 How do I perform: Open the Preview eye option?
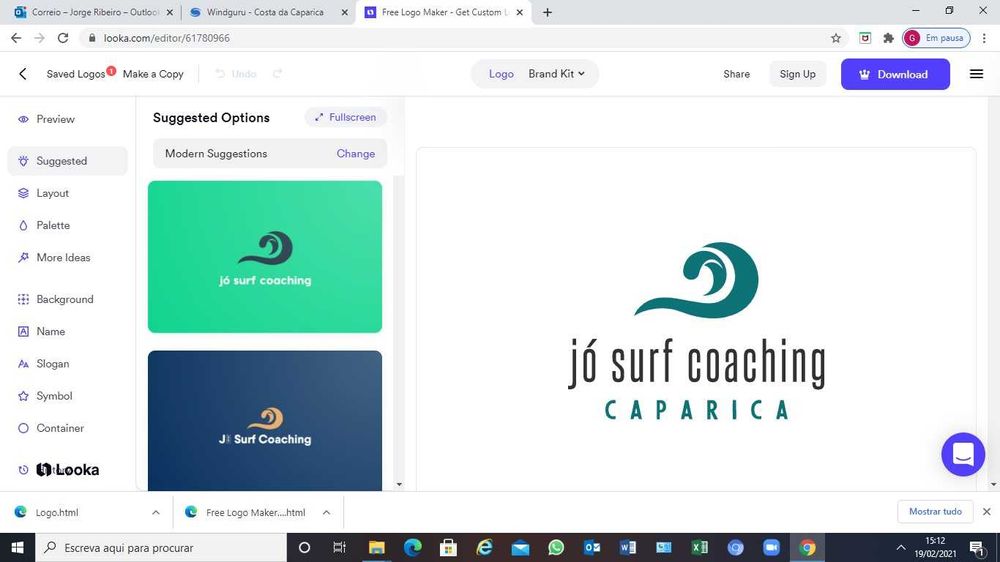click(46, 119)
